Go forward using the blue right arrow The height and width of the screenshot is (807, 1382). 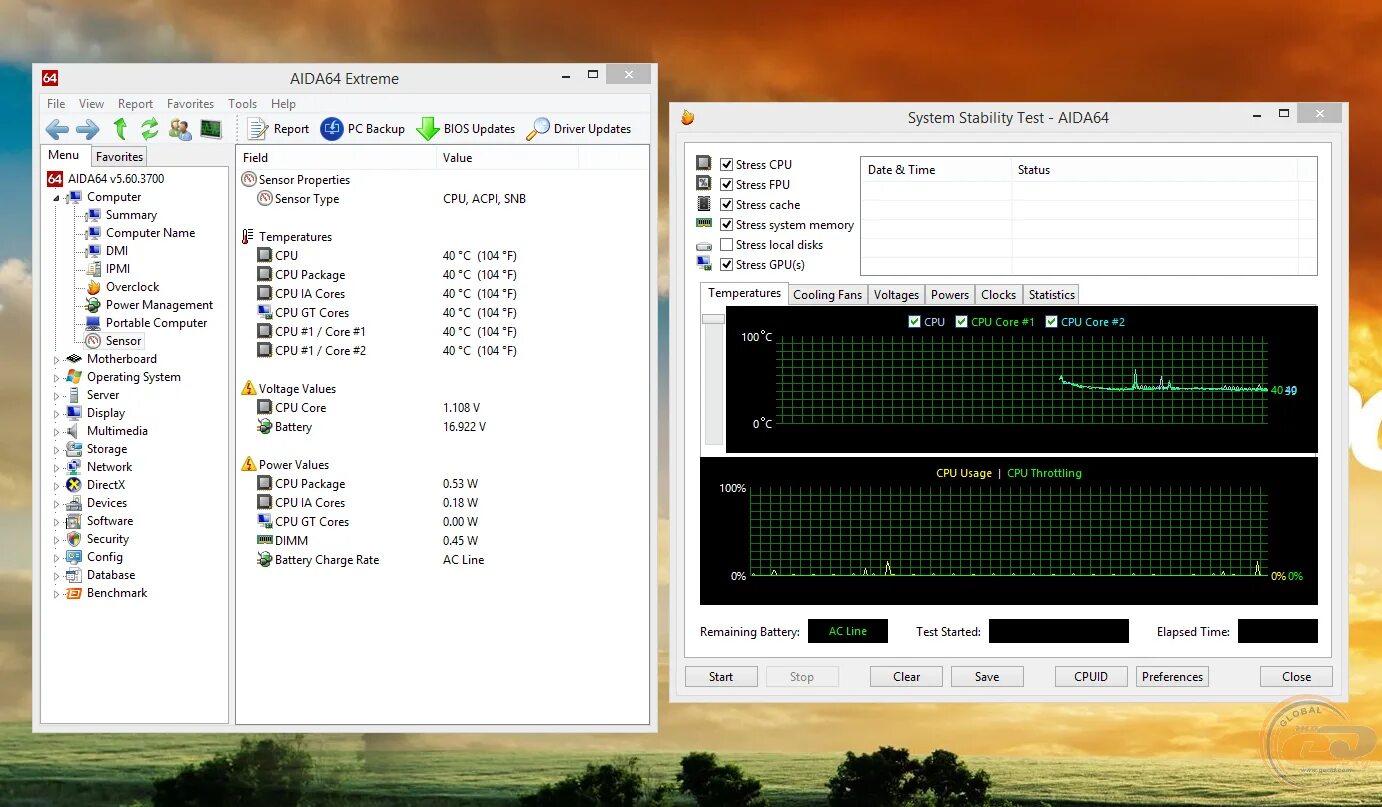point(88,129)
